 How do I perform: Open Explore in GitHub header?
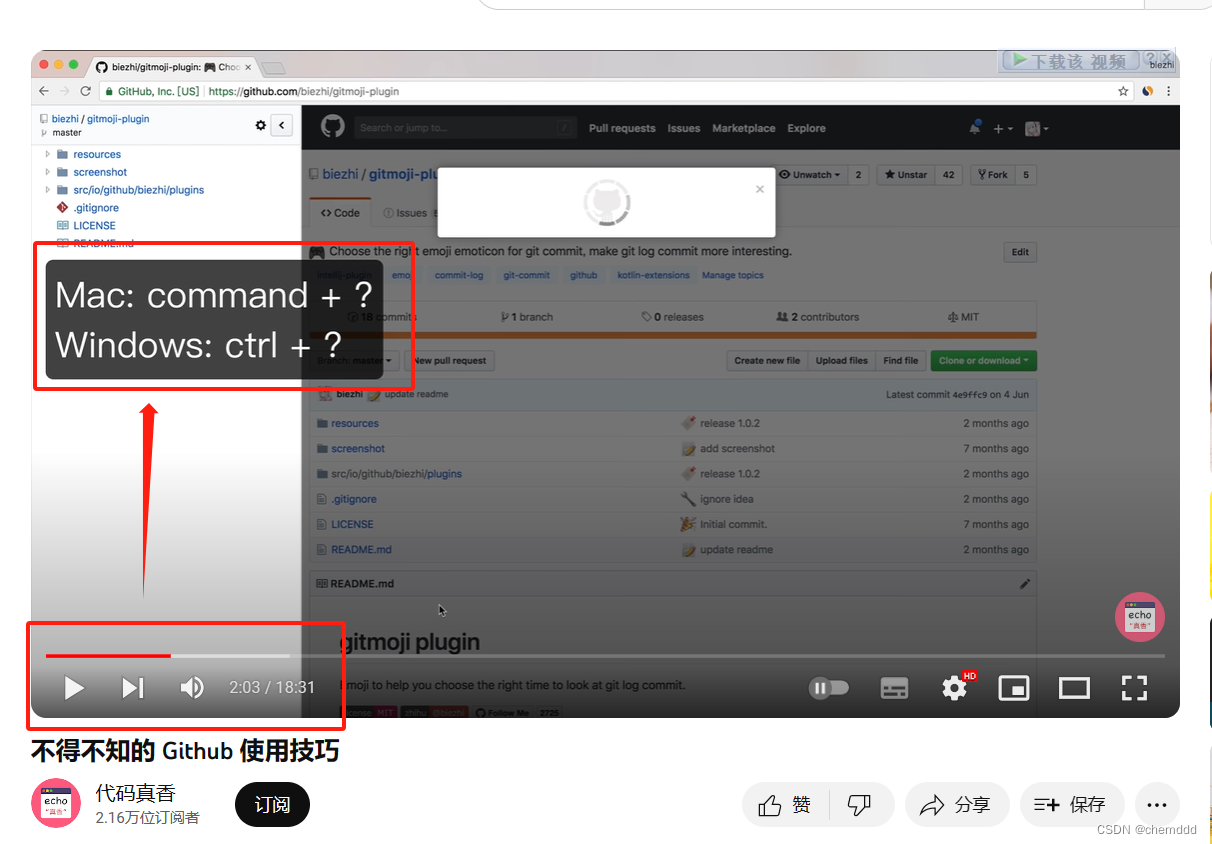(806, 128)
